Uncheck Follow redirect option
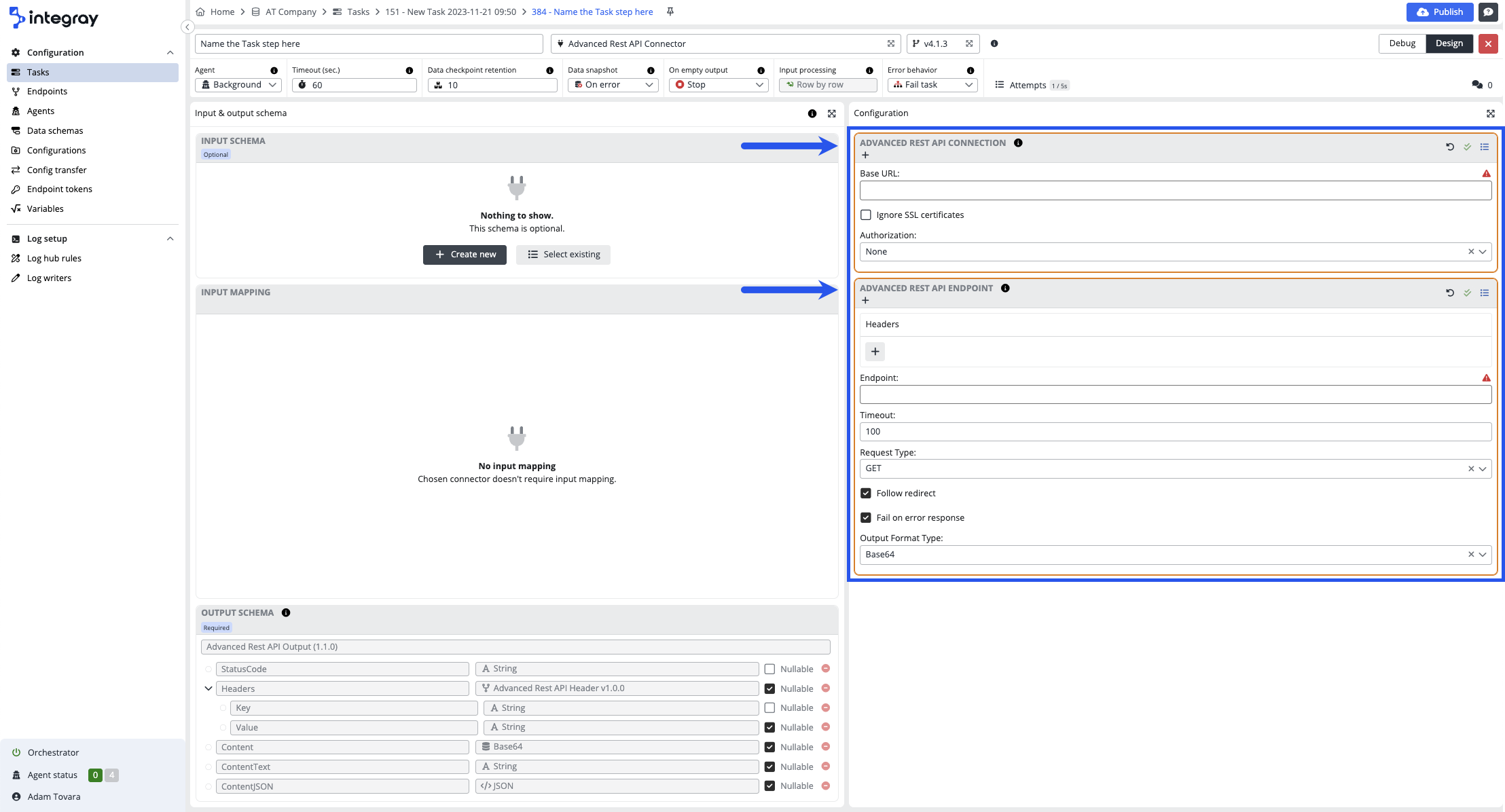1505x812 pixels. (866, 494)
